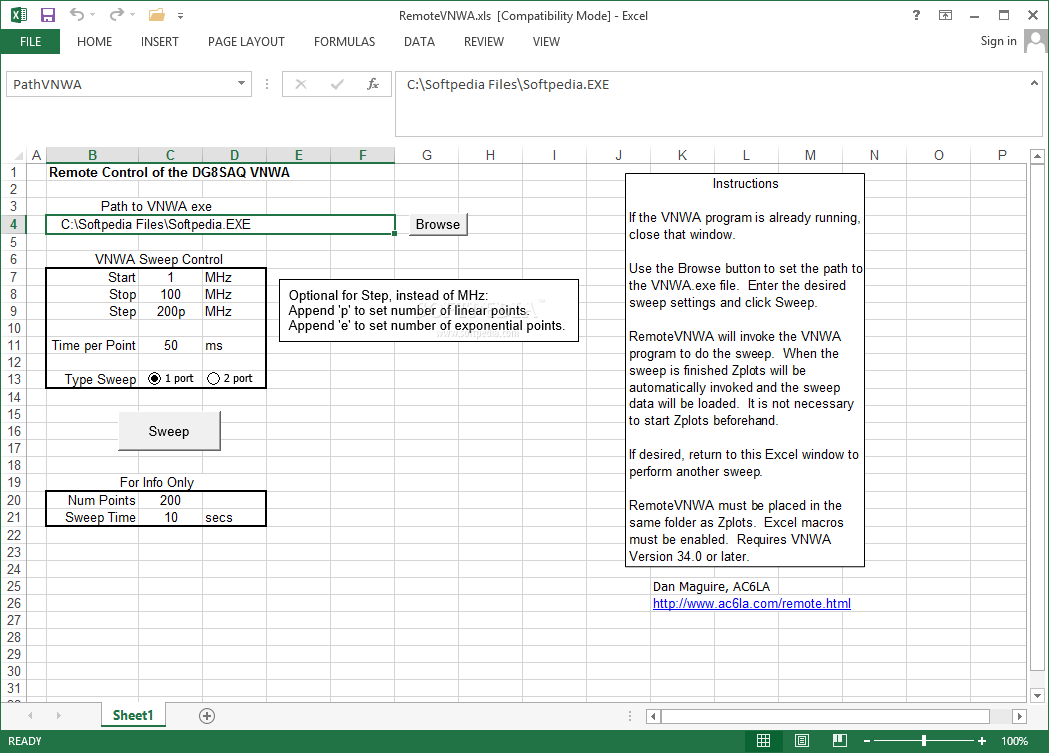1049x753 pixels.
Task: Click the Instructions text box
Action: pyautogui.click(x=745, y=370)
